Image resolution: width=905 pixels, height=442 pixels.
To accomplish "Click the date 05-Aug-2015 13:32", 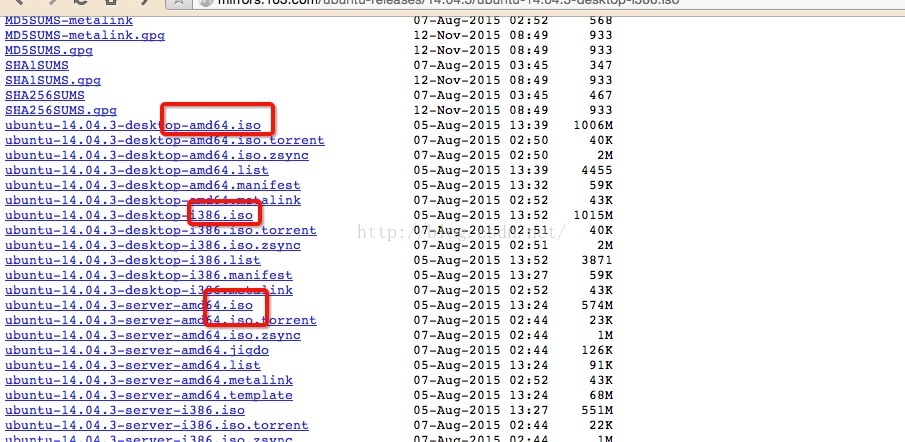I will 481,185.
